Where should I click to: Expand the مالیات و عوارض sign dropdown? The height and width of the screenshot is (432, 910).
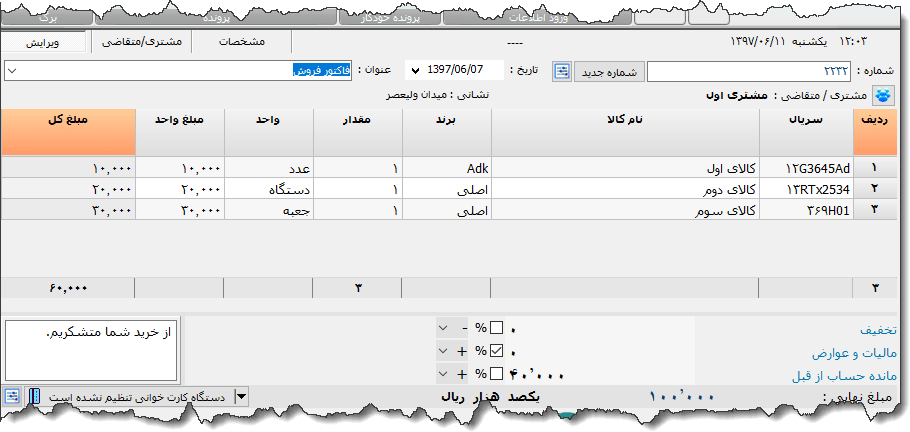[x=443, y=351]
